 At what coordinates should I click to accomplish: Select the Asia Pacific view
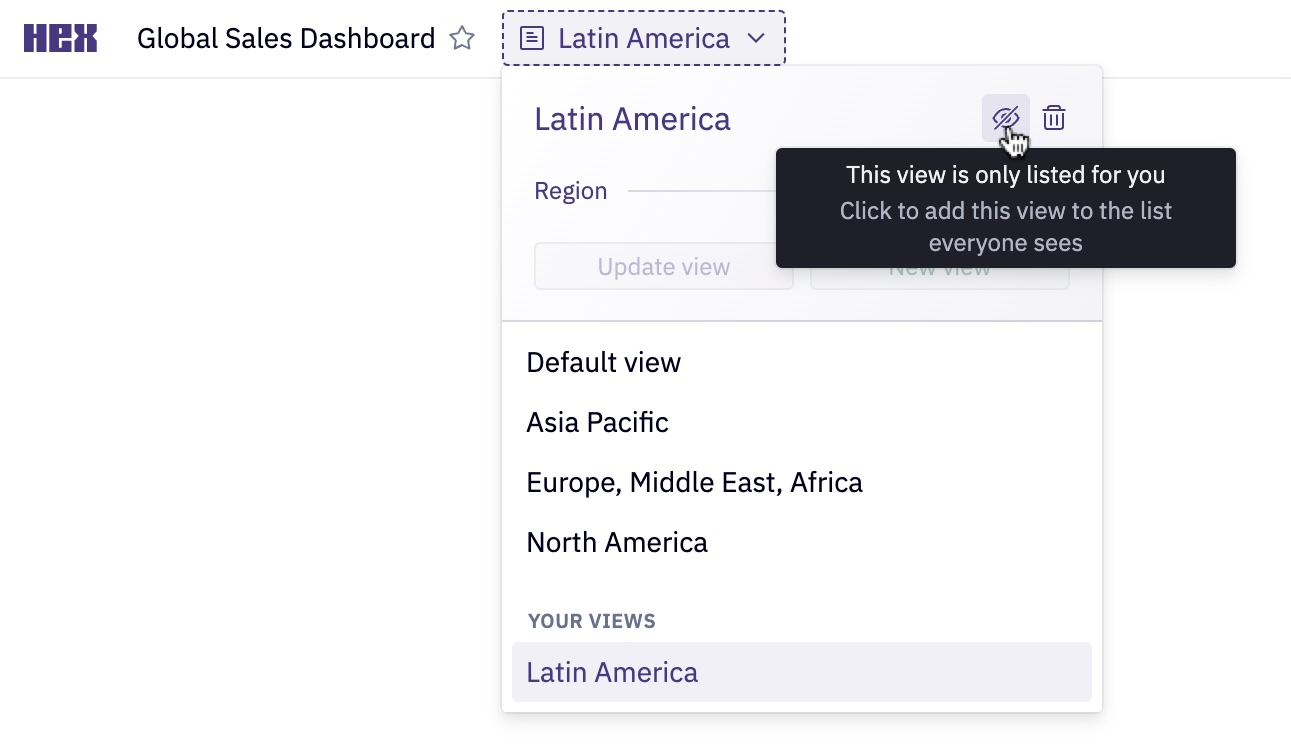click(597, 422)
